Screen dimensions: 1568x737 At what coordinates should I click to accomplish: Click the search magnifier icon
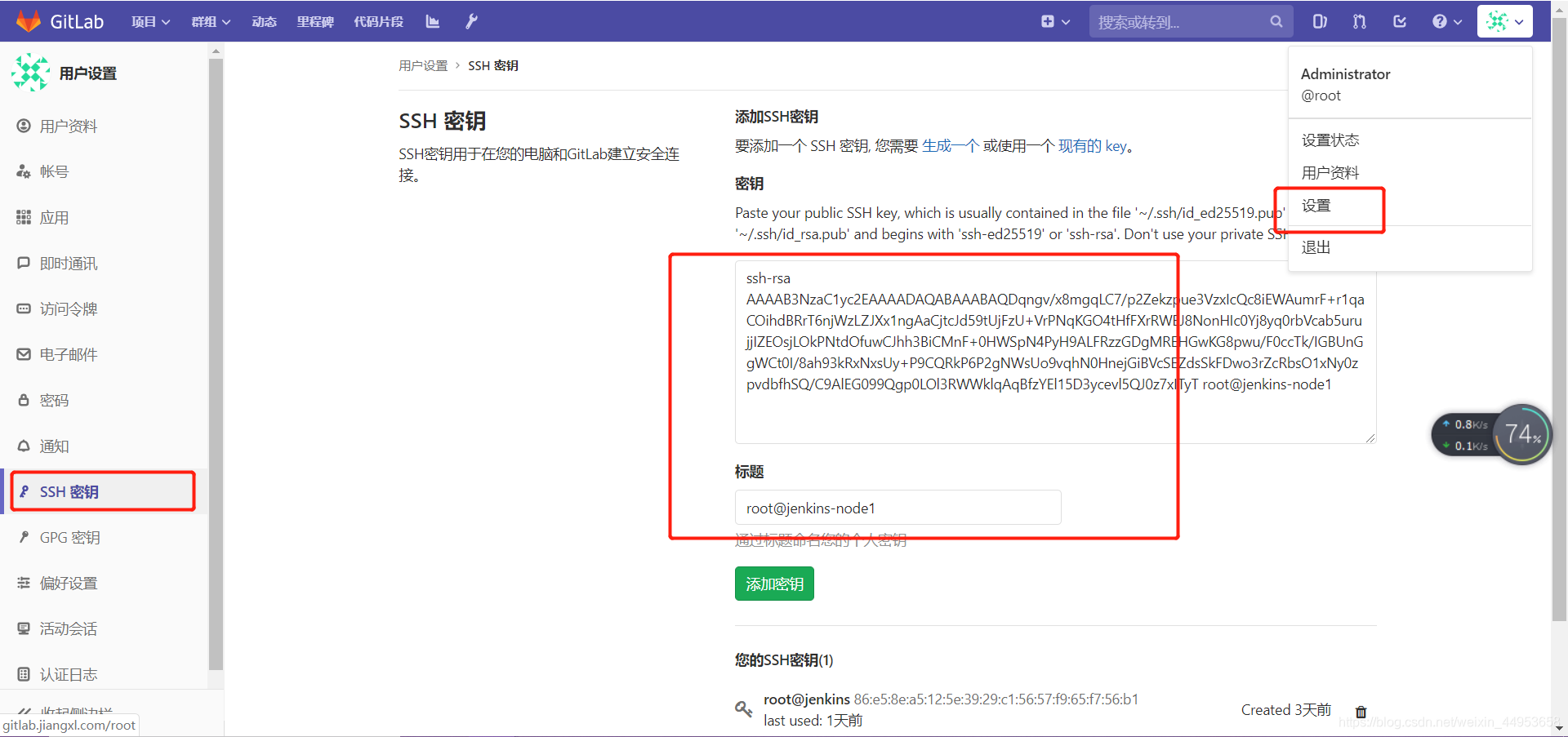1276,22
